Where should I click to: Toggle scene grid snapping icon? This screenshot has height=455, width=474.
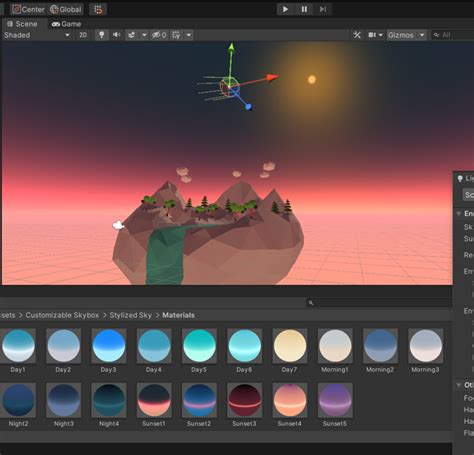click(x=176, y=35)
